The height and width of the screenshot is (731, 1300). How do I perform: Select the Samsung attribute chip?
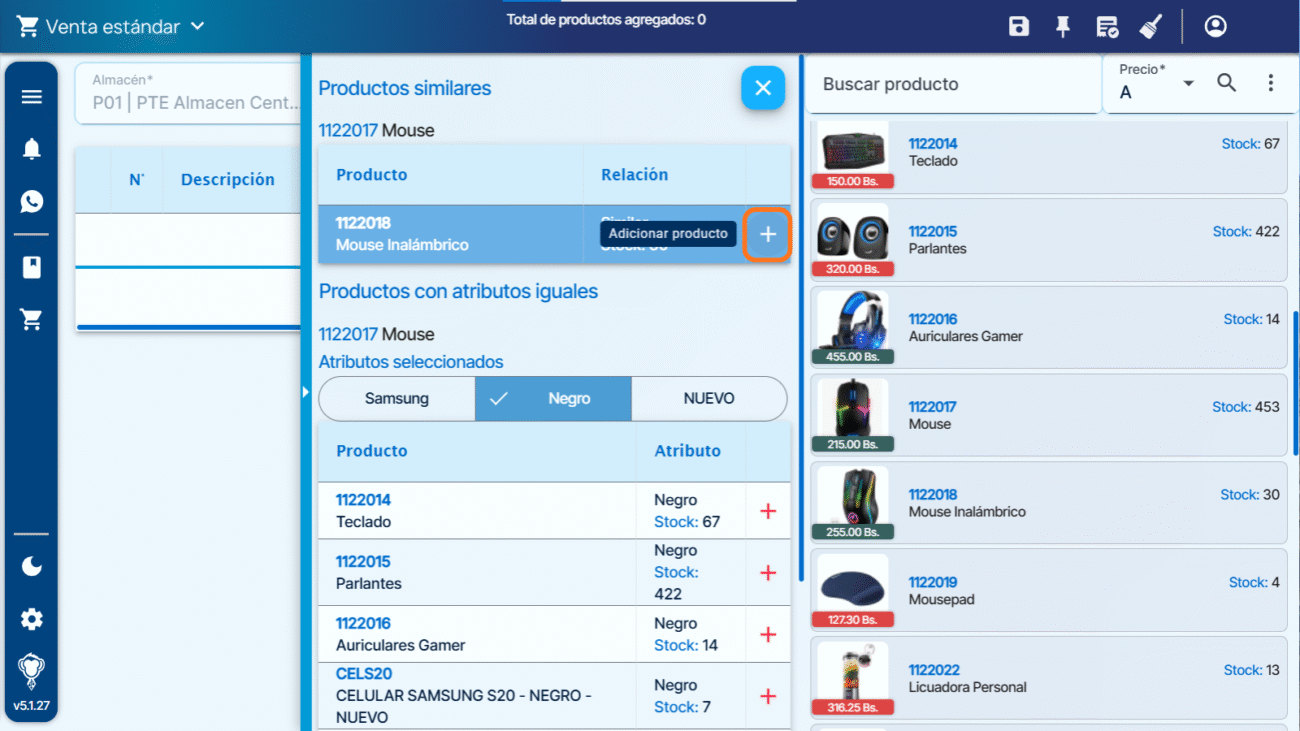[397, 399]
